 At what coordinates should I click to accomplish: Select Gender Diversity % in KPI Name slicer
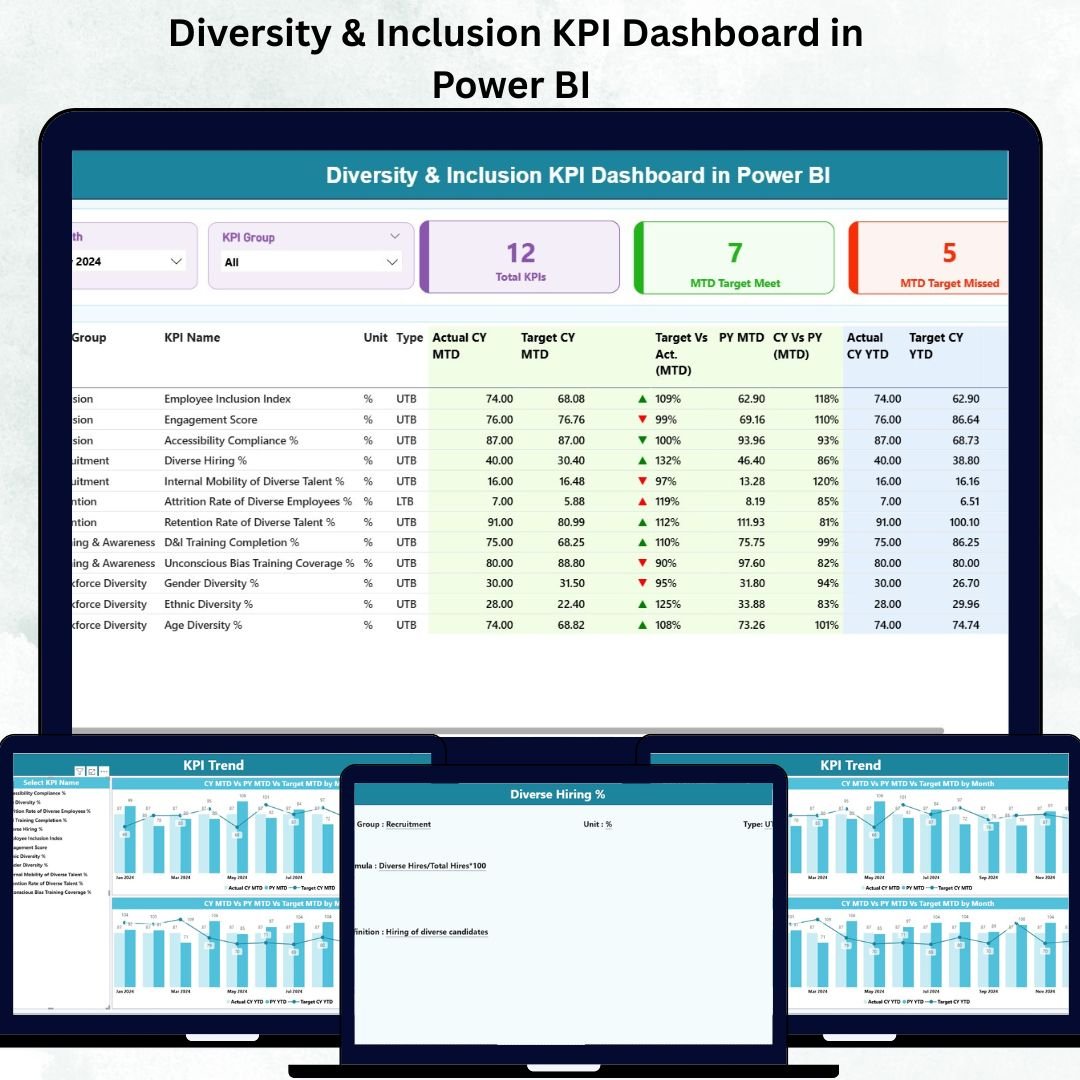tap(40, 865)
